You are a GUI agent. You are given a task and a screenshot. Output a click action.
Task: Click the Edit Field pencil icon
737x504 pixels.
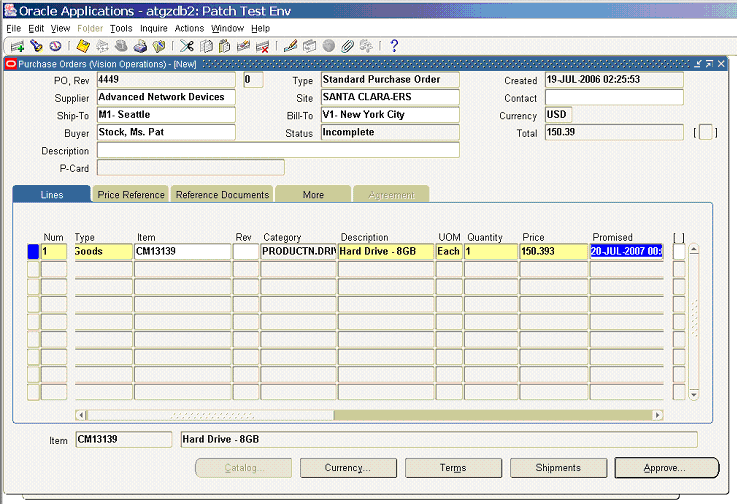coord(290,46)
